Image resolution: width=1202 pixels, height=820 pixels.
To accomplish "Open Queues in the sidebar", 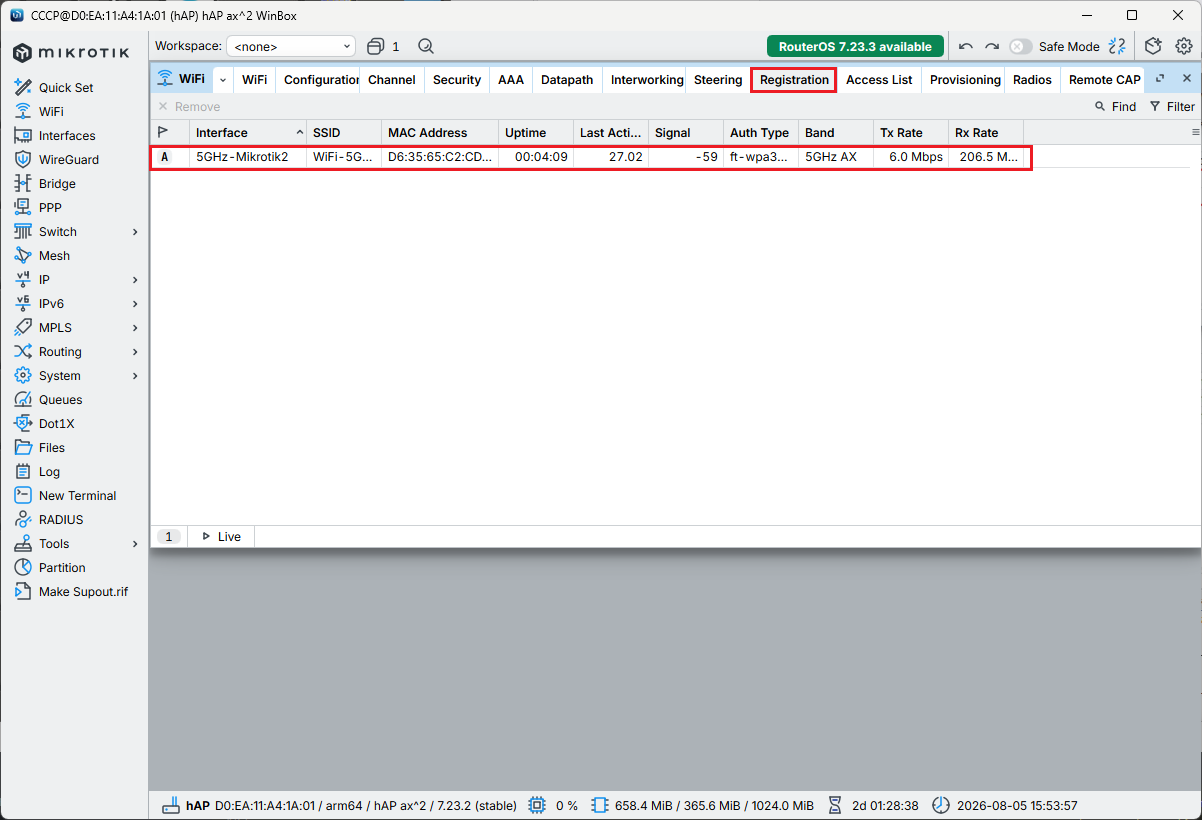I will (60, 400).
